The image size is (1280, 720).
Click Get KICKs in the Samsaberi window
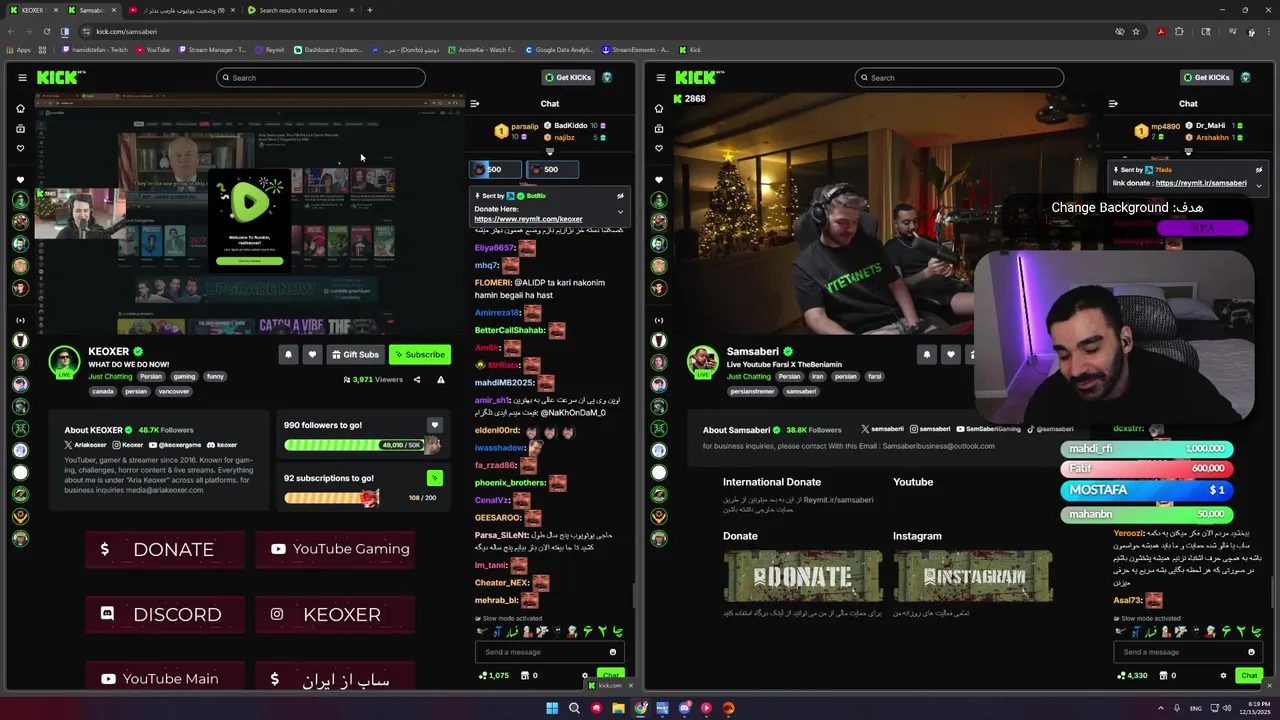coord(1205,77)
